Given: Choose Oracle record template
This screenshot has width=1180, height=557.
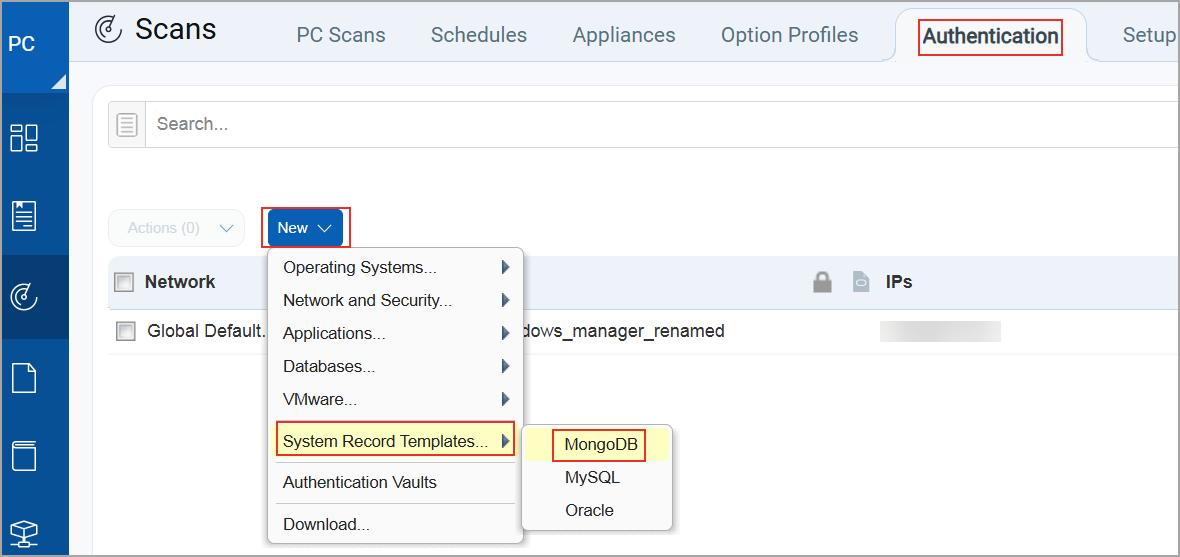Looking at the screenshot, I should (x=589, y=510).
